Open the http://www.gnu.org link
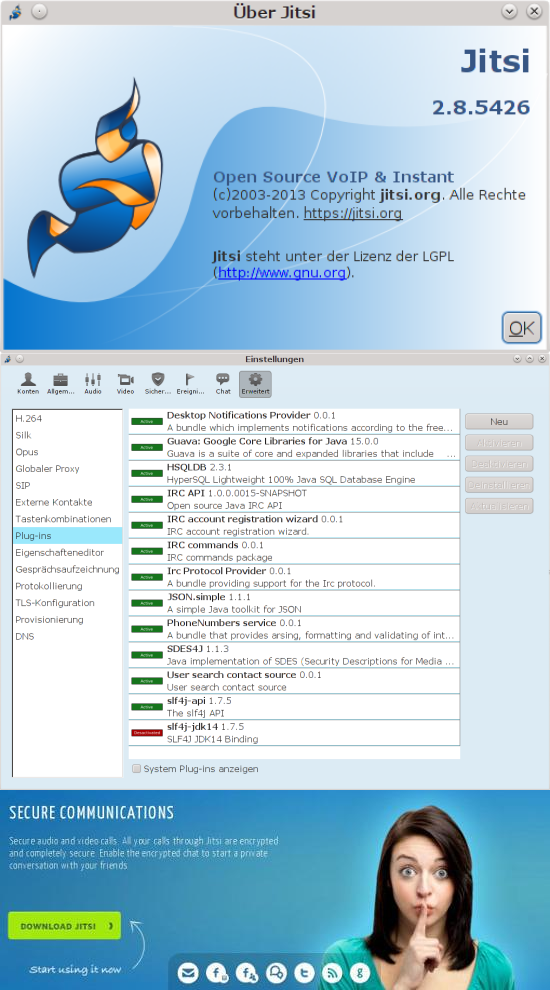 (282, 273)
